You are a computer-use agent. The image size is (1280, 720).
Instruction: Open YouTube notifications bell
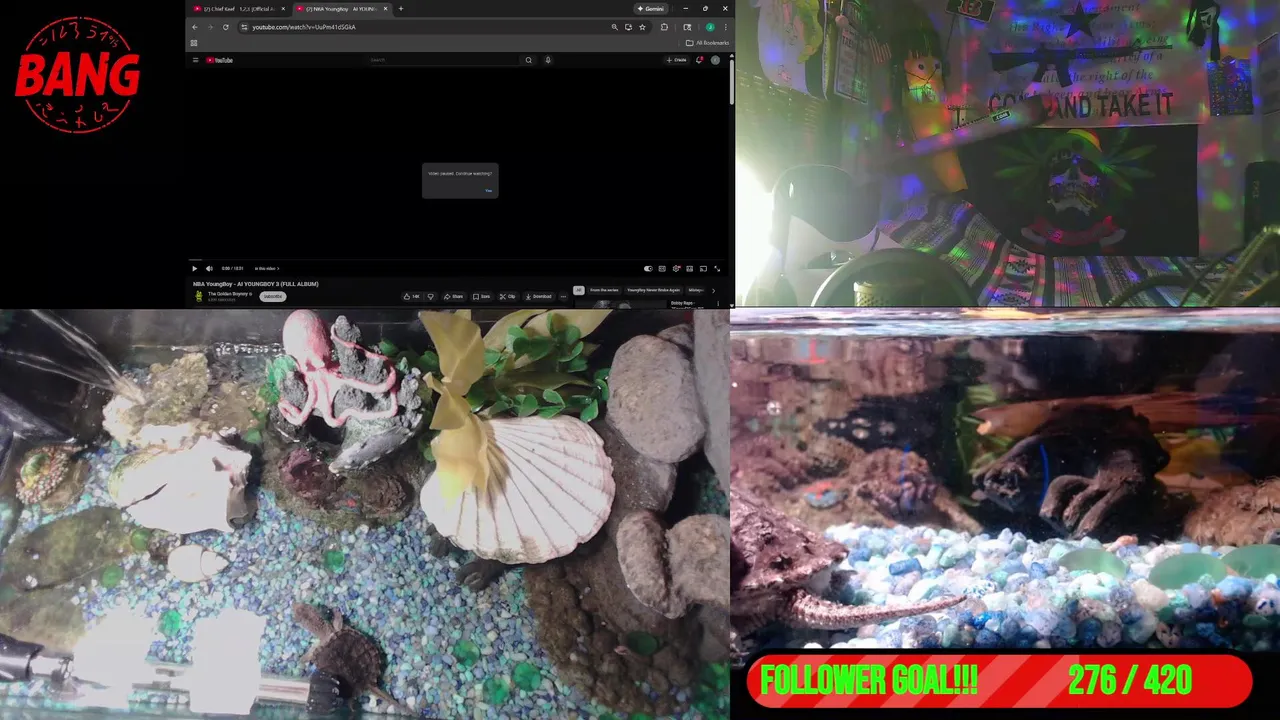(x=700, y=60)
